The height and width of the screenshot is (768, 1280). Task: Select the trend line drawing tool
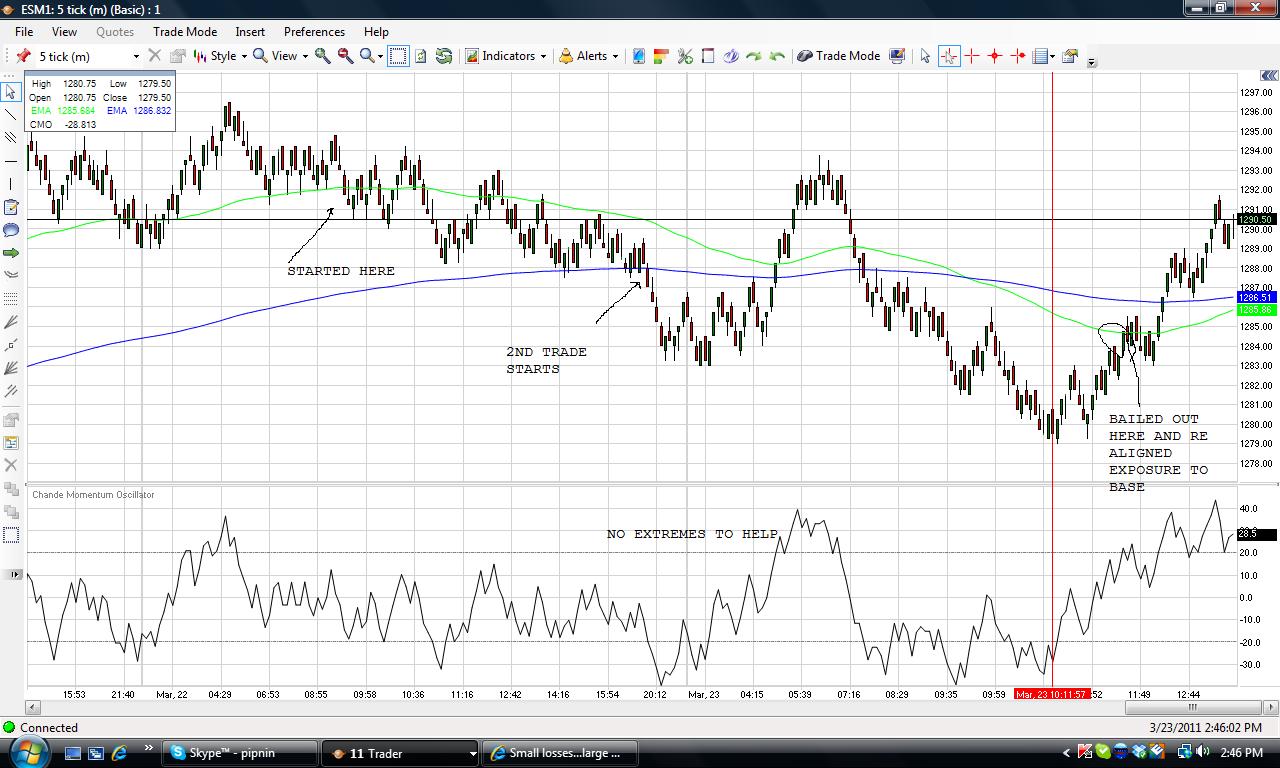[11, 114]
